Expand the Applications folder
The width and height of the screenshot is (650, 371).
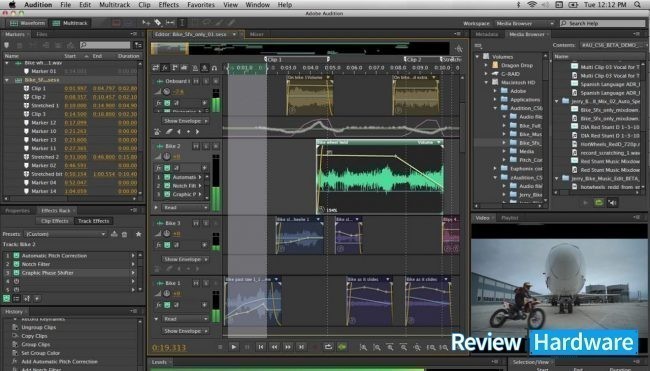pyautogui.click(x=495, y=99)
